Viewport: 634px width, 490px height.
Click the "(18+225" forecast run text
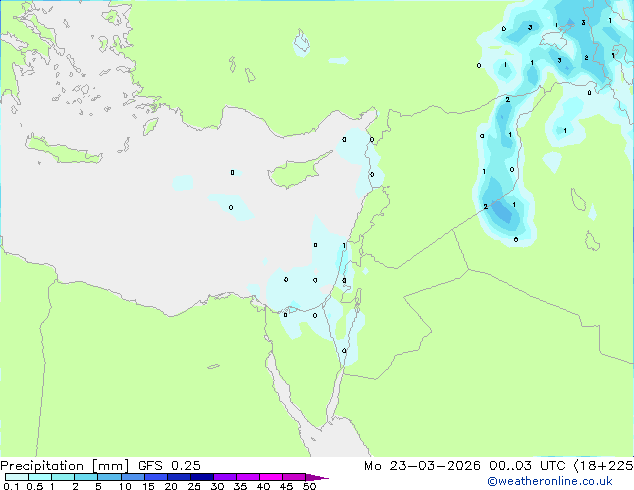[x=603, y=466]
